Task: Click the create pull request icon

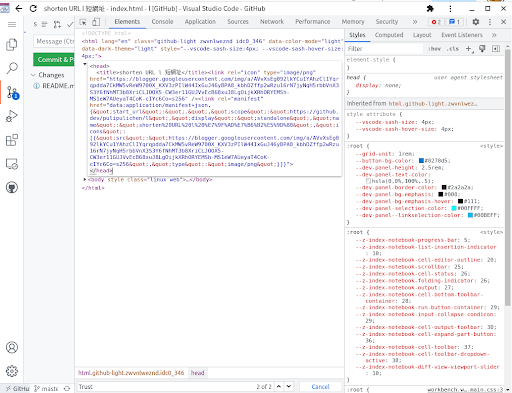Action: [x=57, y=24]
